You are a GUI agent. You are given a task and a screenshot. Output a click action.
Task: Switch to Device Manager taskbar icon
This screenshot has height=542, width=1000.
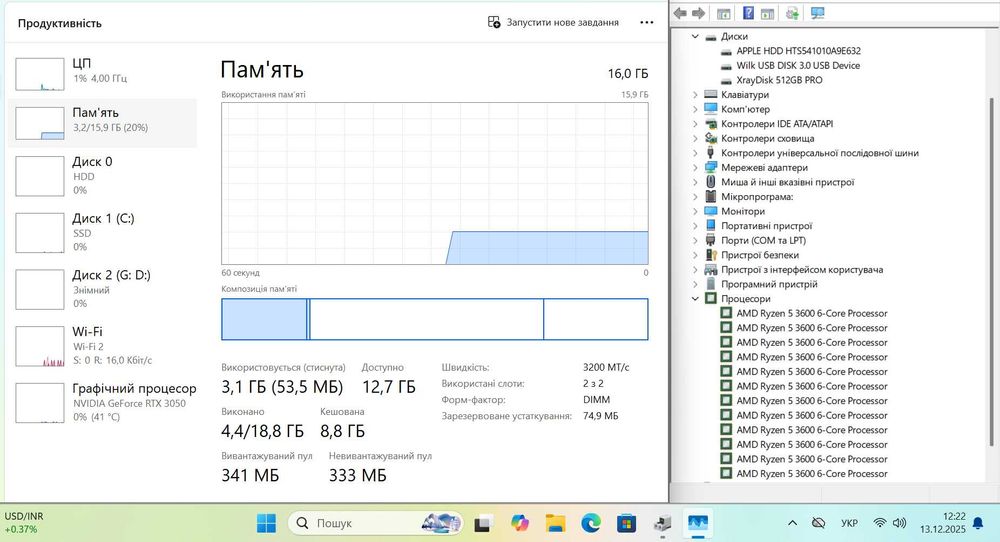[x=663, y=524]
